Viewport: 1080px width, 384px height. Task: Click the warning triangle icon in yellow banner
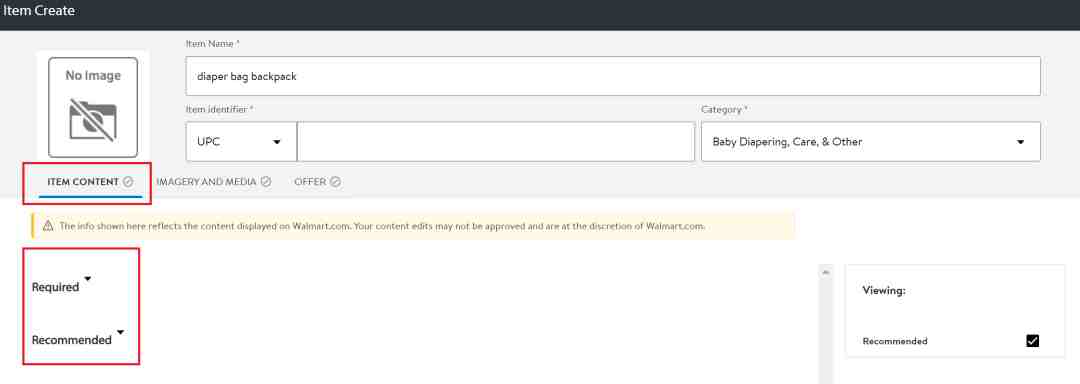48,226
